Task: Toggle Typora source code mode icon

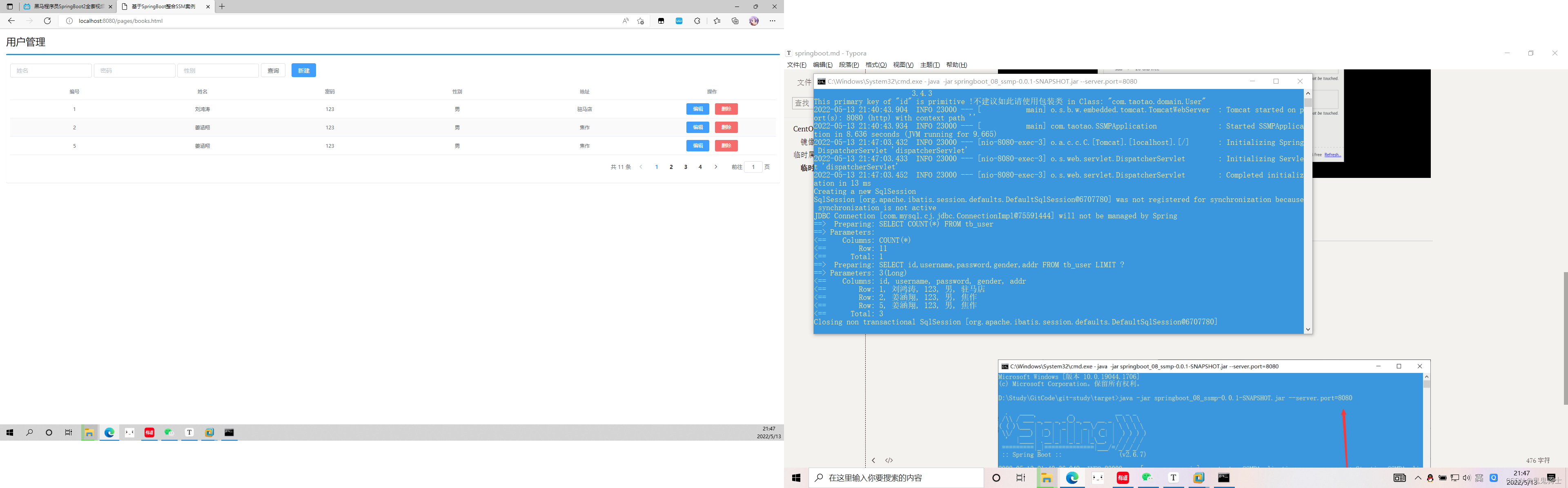Action: pos(889,461)
